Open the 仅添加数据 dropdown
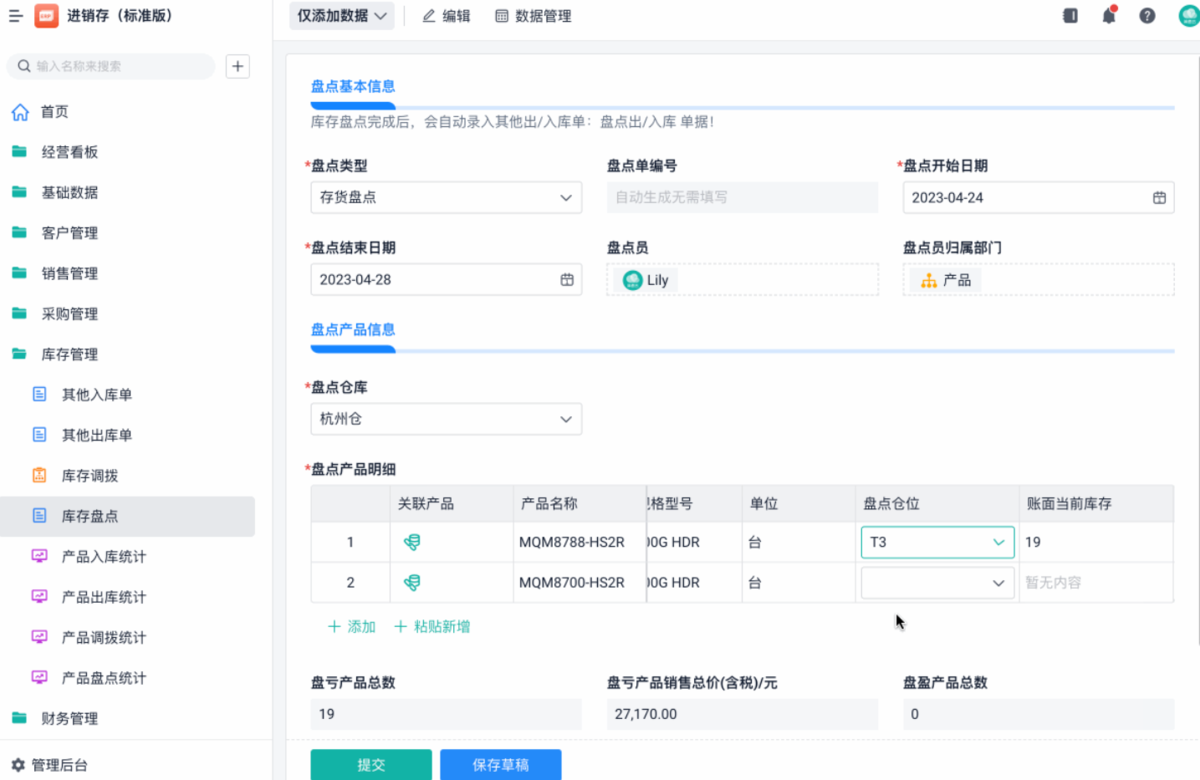 [342, 16]
